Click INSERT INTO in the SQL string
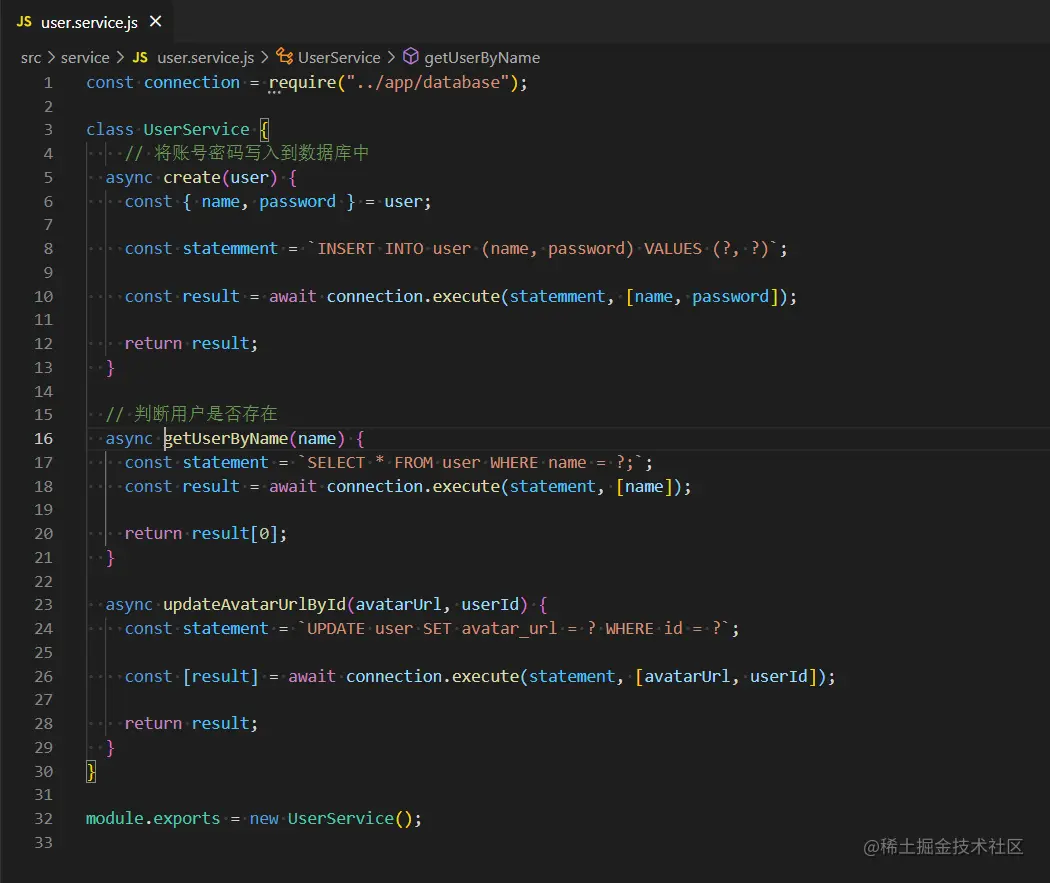Screen dimensions: 1050x883 click(370, 248)
